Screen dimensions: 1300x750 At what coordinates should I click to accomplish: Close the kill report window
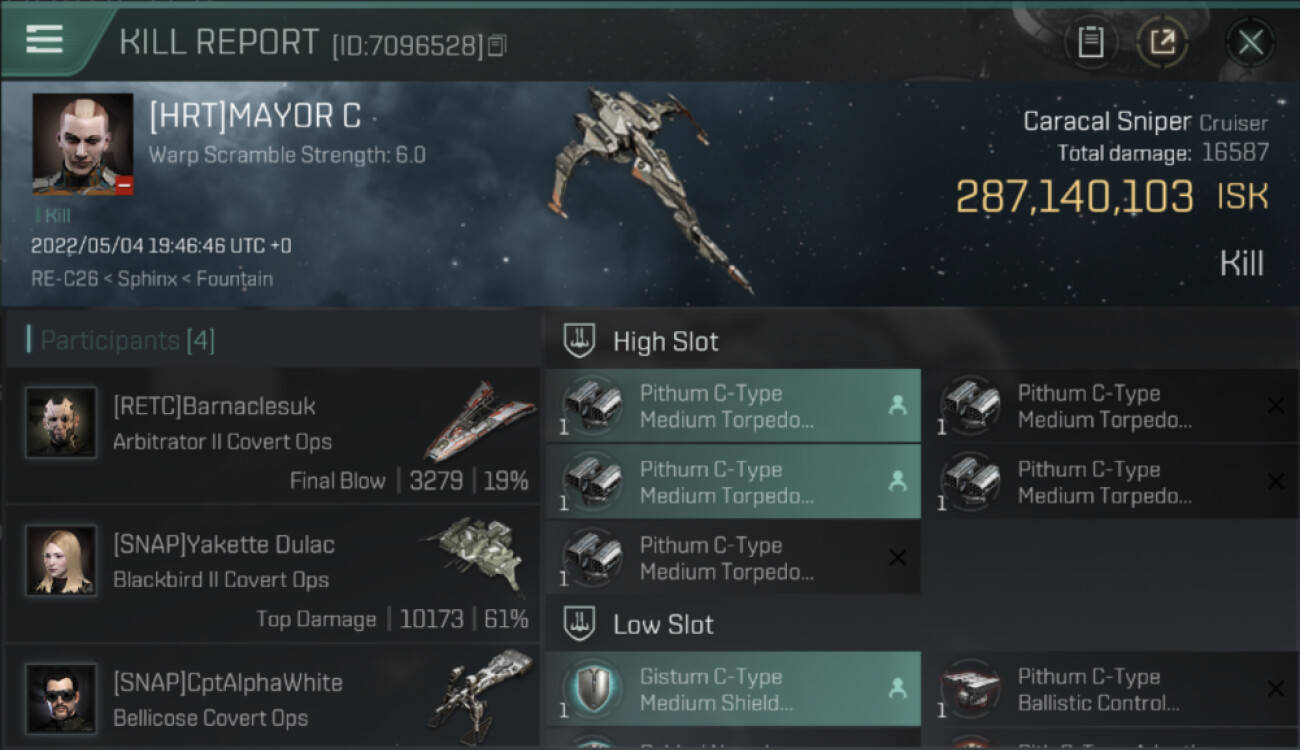tap(1250, 42)
